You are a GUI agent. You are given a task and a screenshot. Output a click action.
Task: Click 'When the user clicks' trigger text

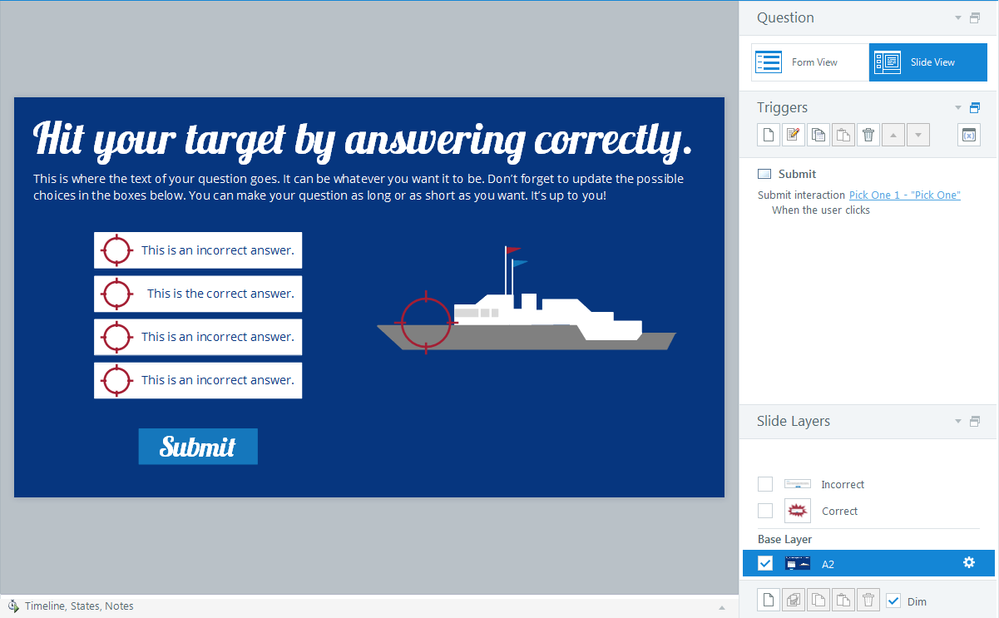point(821,210)
